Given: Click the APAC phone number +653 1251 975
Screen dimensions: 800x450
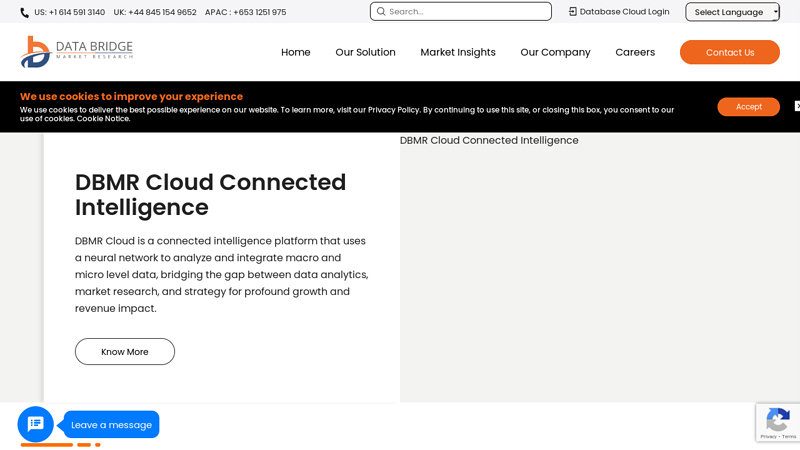Looking at the screenshot, I should 245,12.
